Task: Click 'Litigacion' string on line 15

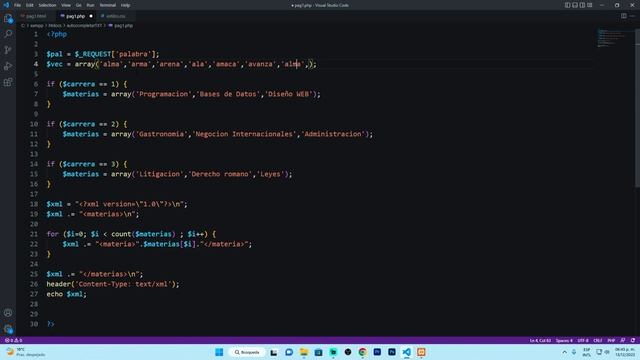Action: tap(159, 174)
